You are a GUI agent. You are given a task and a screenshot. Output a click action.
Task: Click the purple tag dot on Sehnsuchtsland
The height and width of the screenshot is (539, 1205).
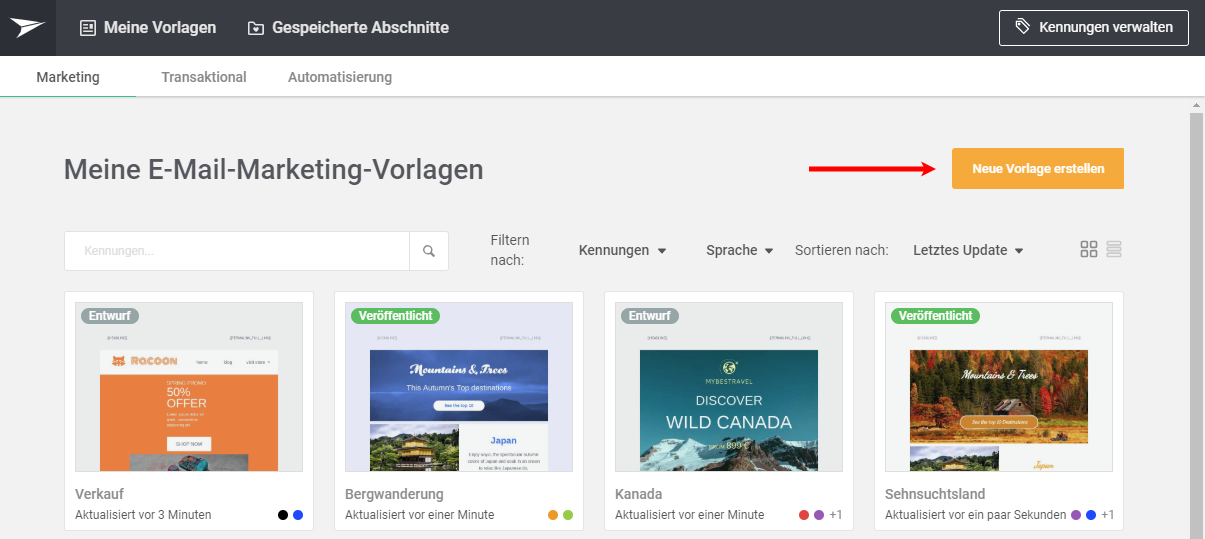(1076, 515)
